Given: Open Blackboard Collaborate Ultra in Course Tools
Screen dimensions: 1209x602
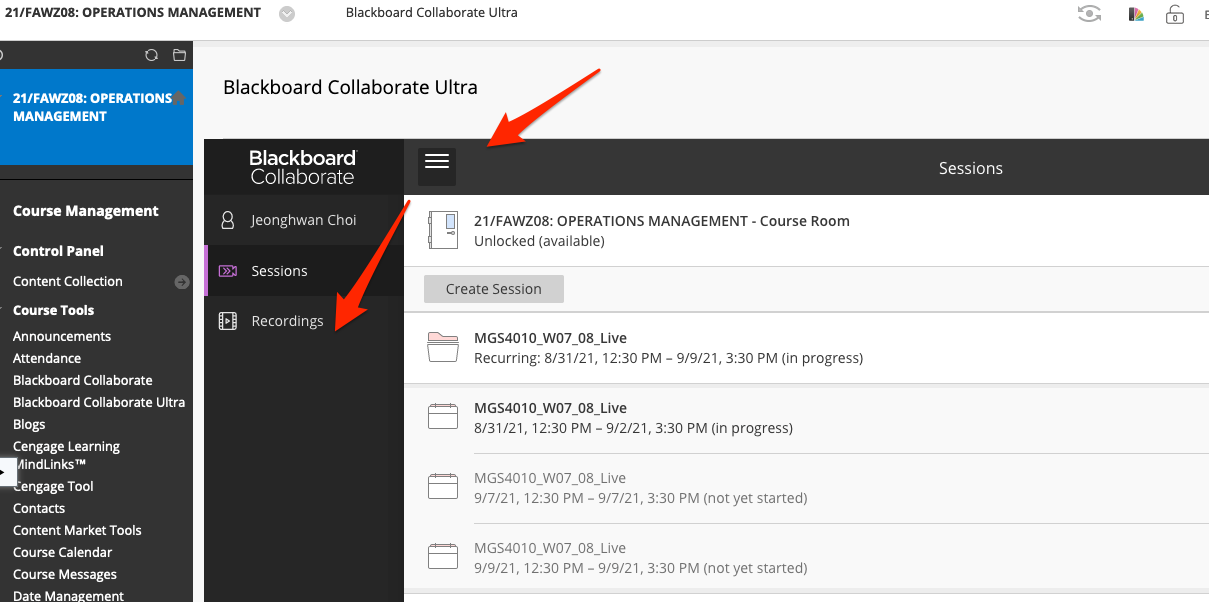Looking at the screenshot, I should tap(99, 403).
